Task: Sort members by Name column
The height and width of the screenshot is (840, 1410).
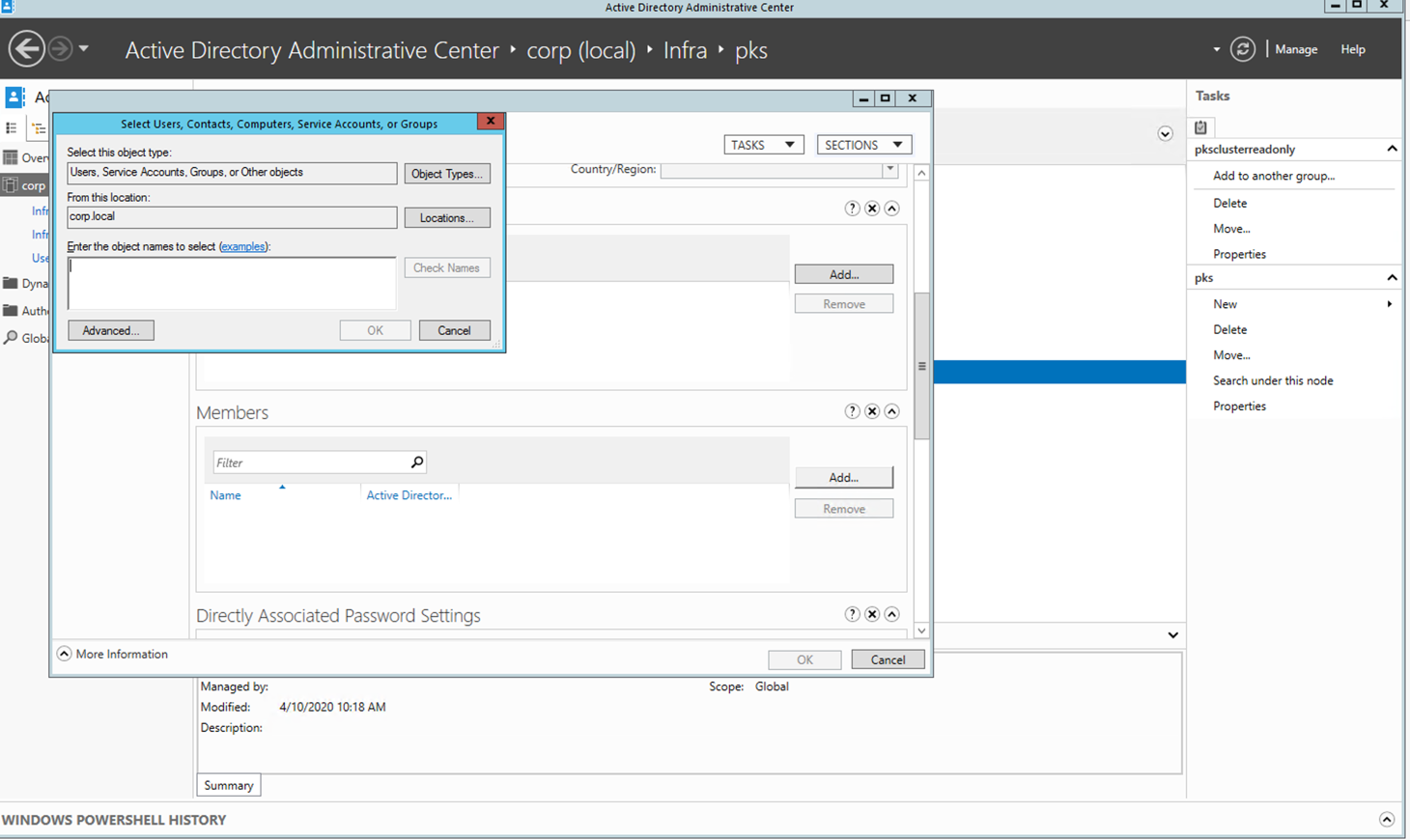Action: point(225,495)
